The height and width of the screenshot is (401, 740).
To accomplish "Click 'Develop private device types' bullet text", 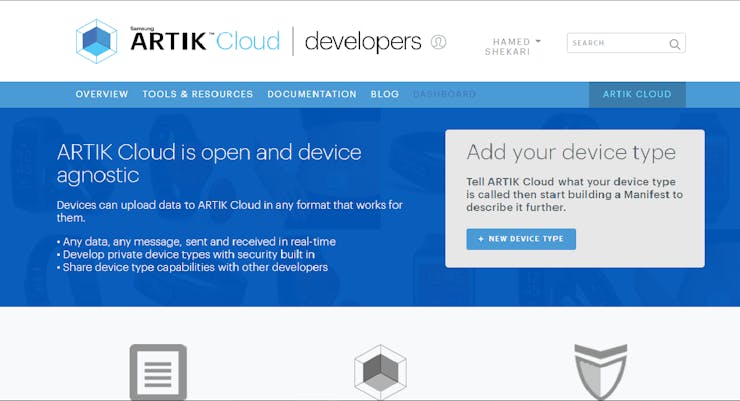I will point(186,254).
